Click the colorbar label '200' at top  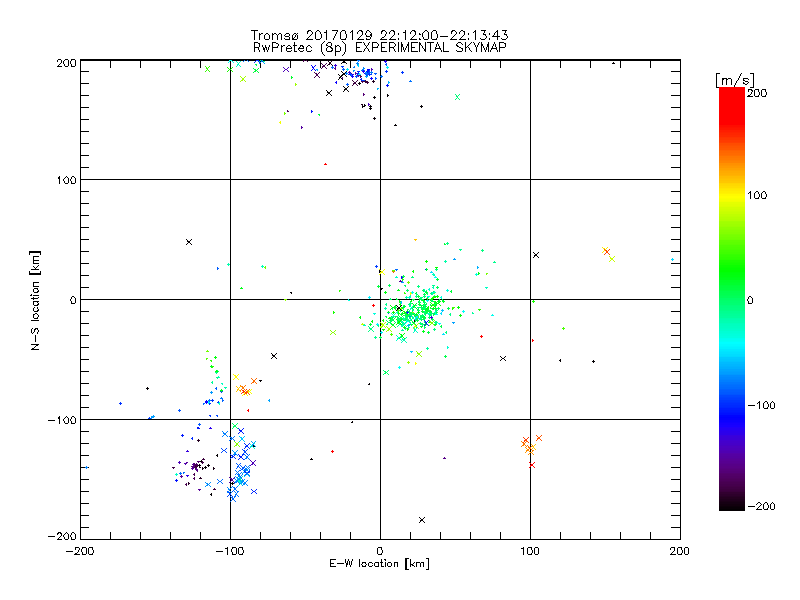click(757, 93)
